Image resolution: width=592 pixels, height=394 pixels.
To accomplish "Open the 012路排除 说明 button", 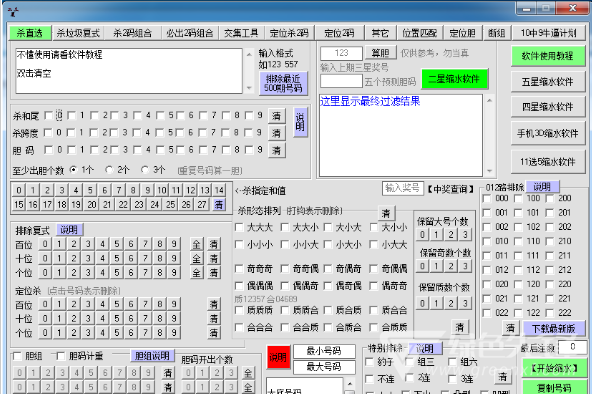I will (542, 187).
